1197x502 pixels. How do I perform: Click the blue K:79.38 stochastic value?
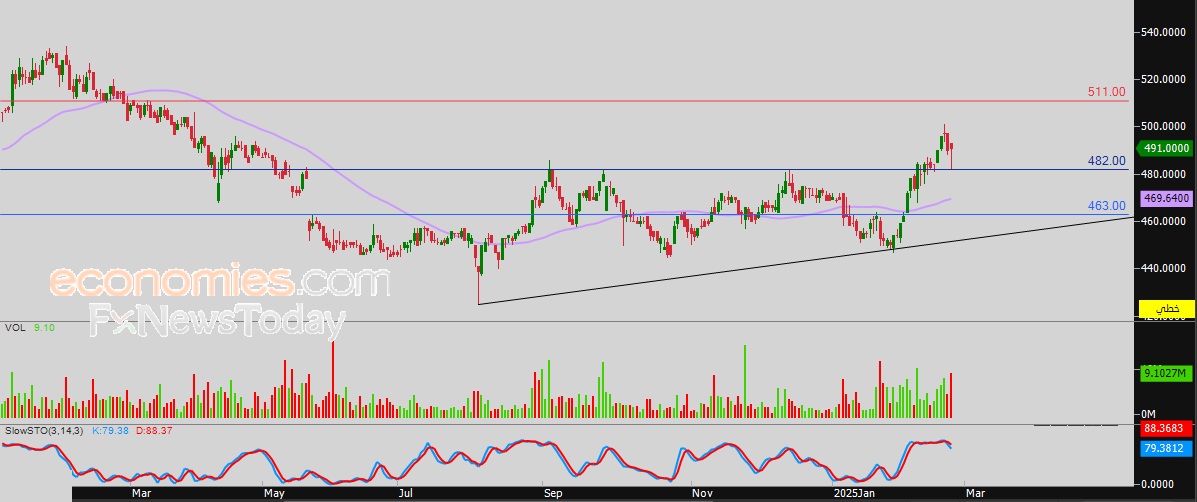click(x=110, y=430)
